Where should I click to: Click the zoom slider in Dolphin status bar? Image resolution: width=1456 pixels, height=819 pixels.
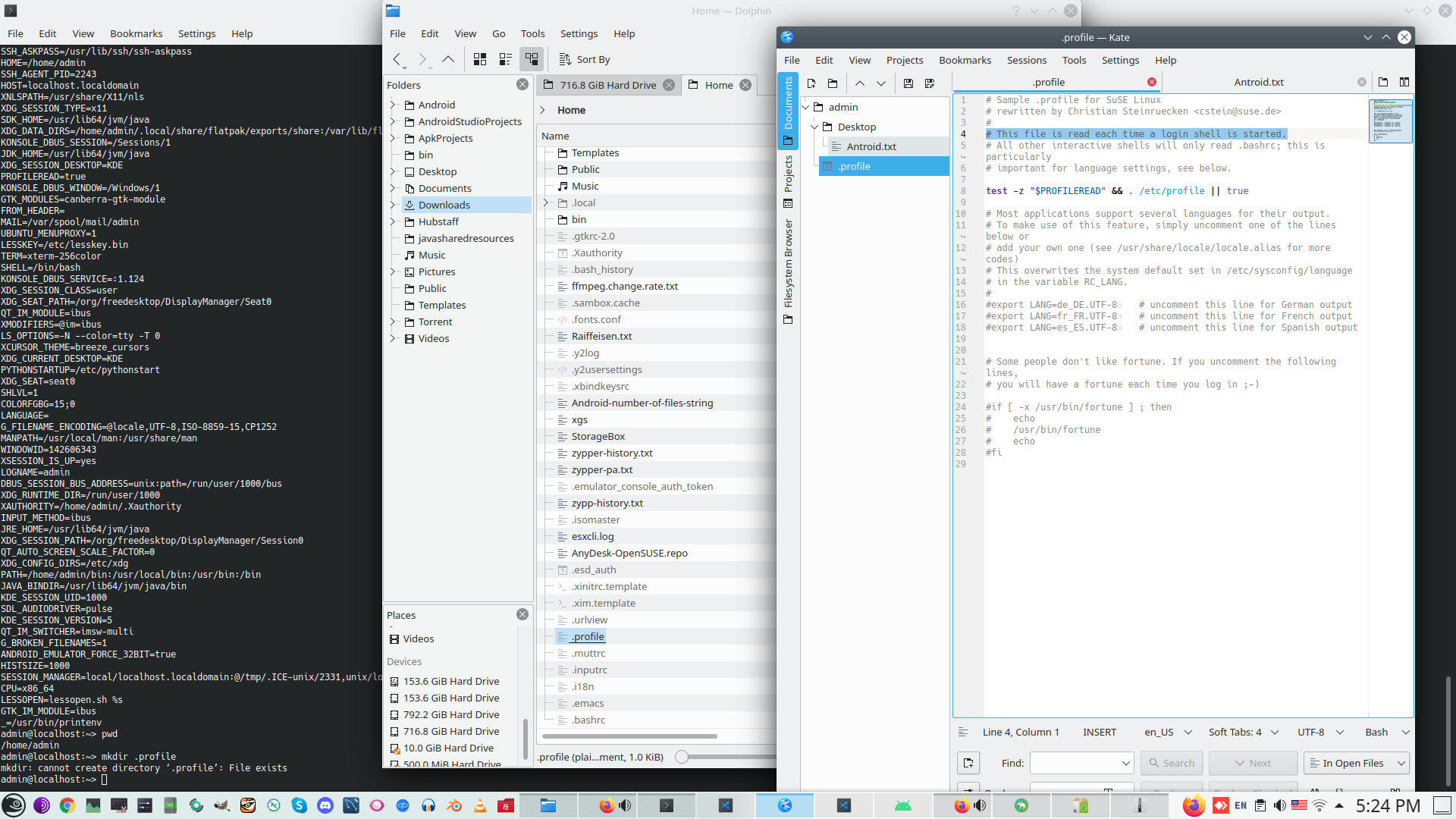point(682,757)
